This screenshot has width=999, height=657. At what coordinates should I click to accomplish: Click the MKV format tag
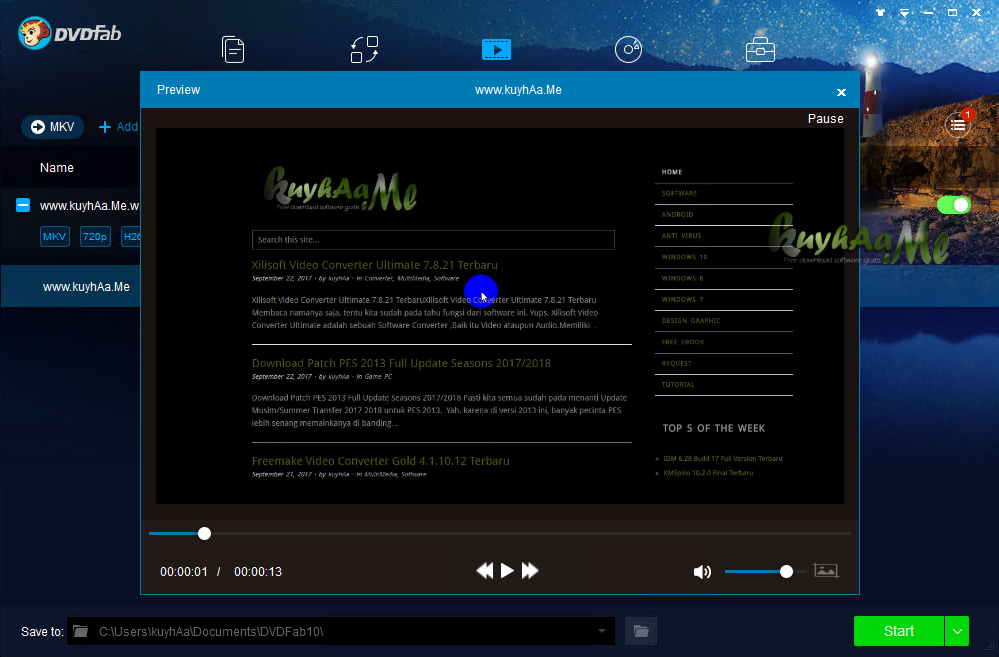tap(55, 236)
